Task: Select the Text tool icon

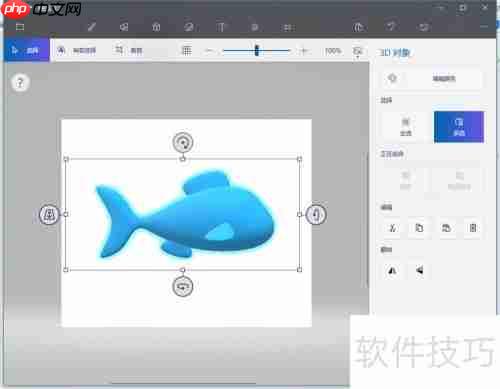Action: pyautogui.click(x=221, y=27)
